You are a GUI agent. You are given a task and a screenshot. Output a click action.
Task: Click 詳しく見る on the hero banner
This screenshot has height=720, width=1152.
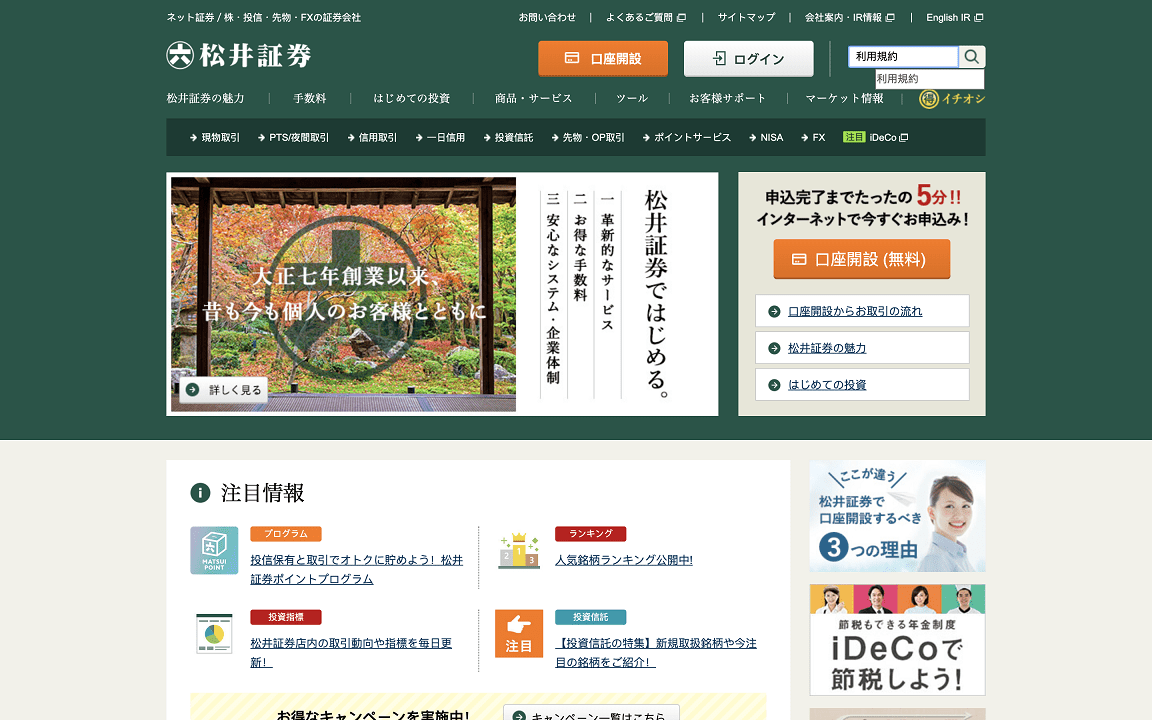tap(224, 390)
